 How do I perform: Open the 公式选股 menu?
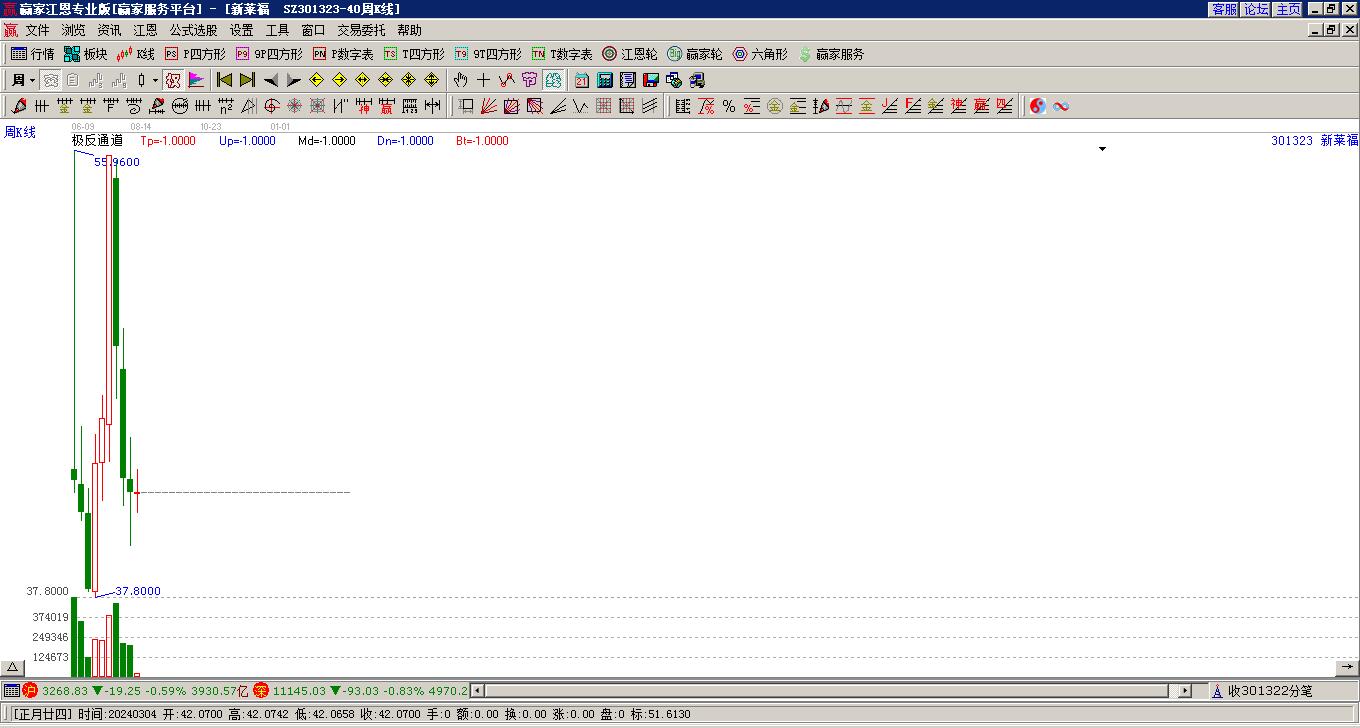193,30
